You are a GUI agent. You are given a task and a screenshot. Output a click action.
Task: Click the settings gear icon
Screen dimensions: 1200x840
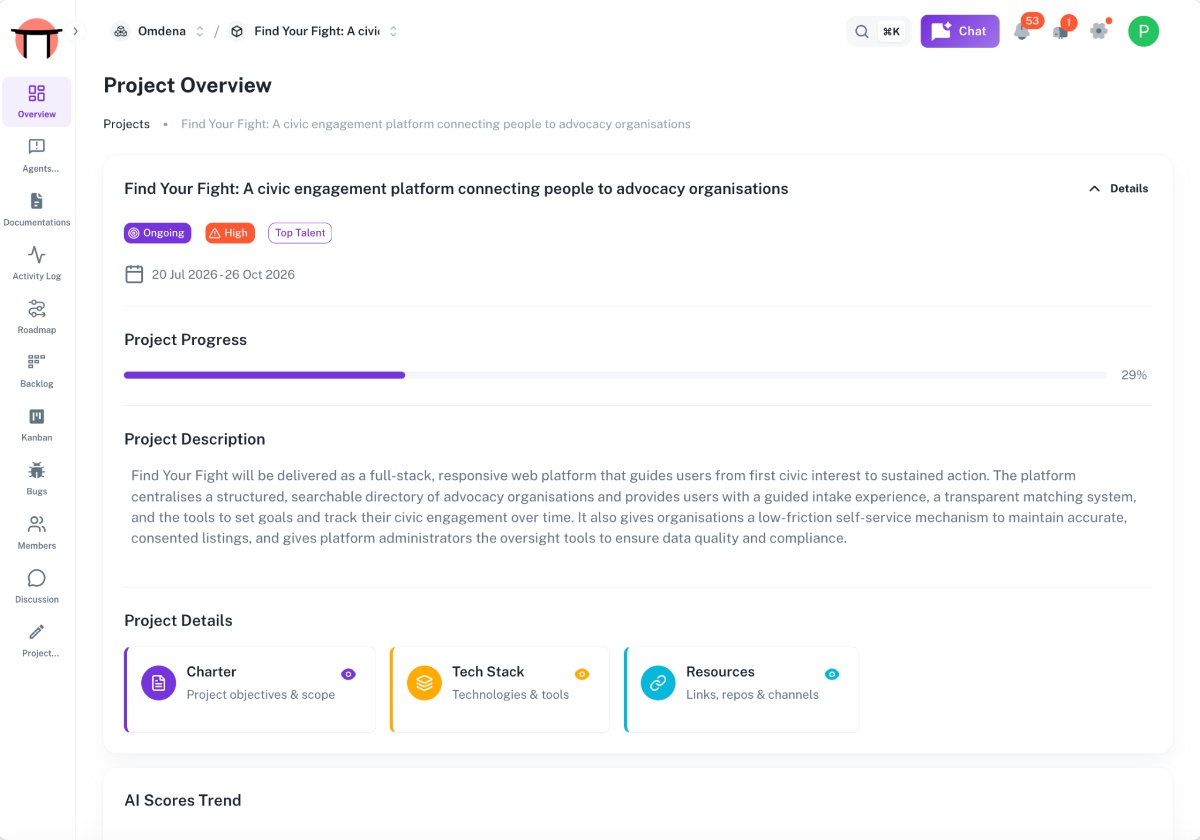(1099, 31)
